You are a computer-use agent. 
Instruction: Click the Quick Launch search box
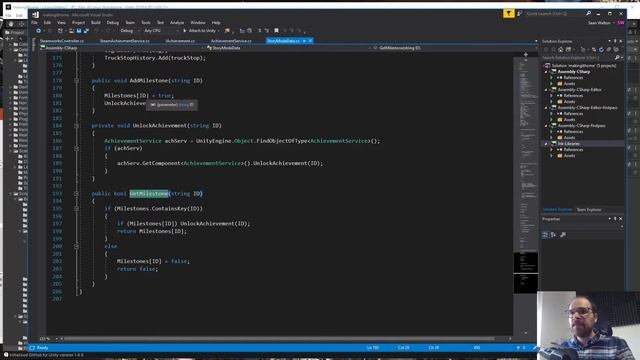pyautogui.click(x=555, y=13)
